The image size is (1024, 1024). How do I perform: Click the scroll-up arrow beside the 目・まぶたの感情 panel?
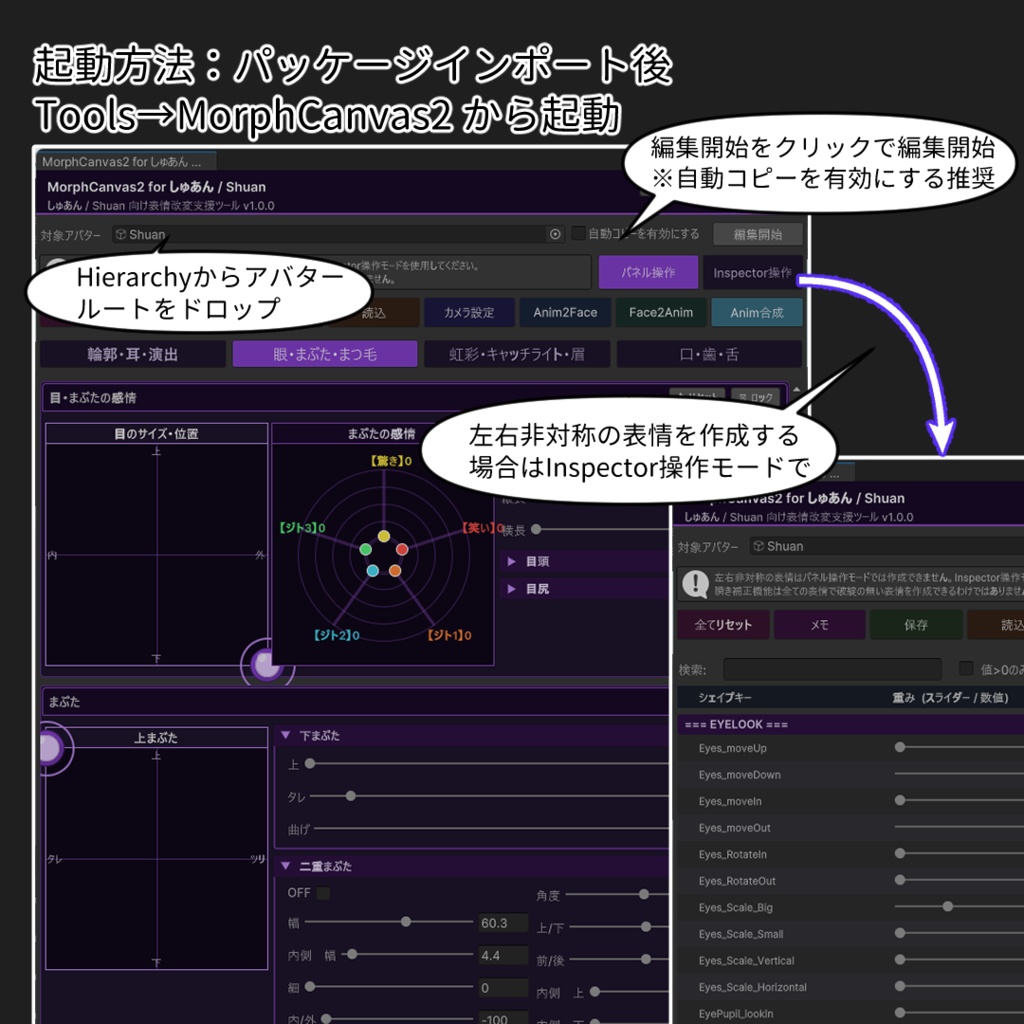797,390
